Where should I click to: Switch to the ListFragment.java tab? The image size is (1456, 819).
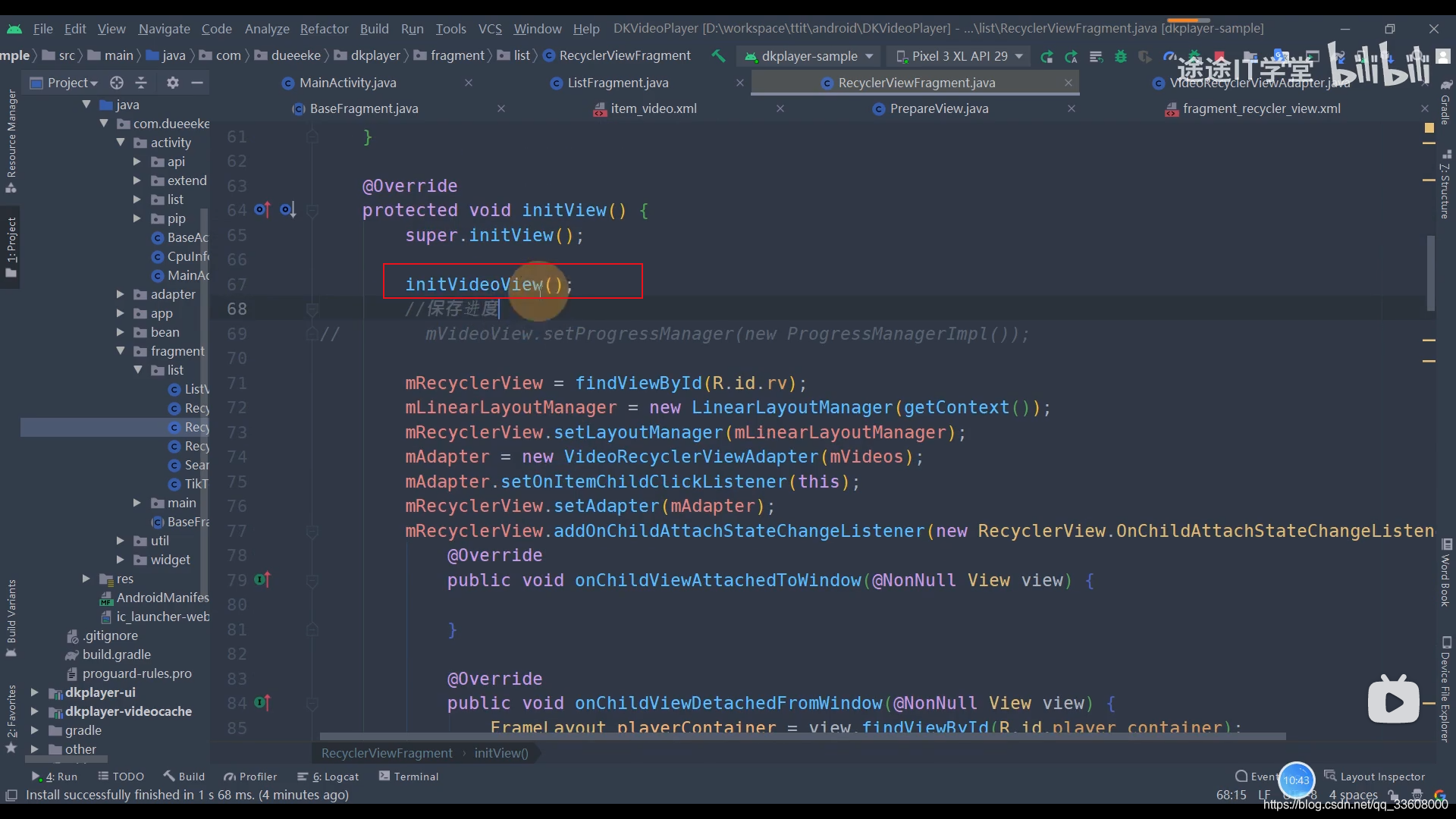pos(618,83)
